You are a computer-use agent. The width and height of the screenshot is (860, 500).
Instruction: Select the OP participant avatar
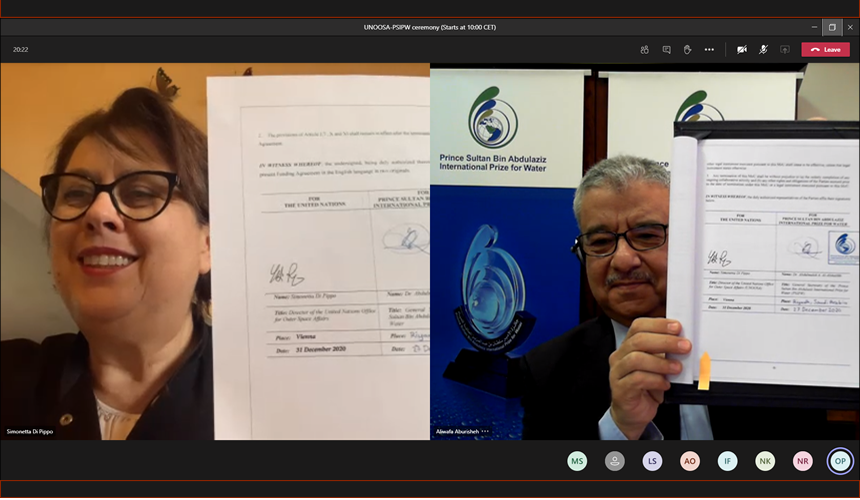click(840, 461)
